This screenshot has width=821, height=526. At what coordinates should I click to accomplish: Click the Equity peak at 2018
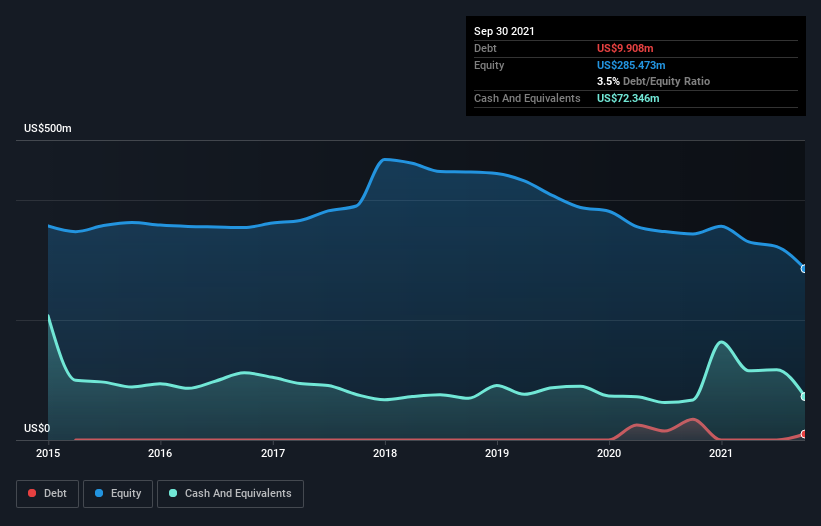coord(385,160)
